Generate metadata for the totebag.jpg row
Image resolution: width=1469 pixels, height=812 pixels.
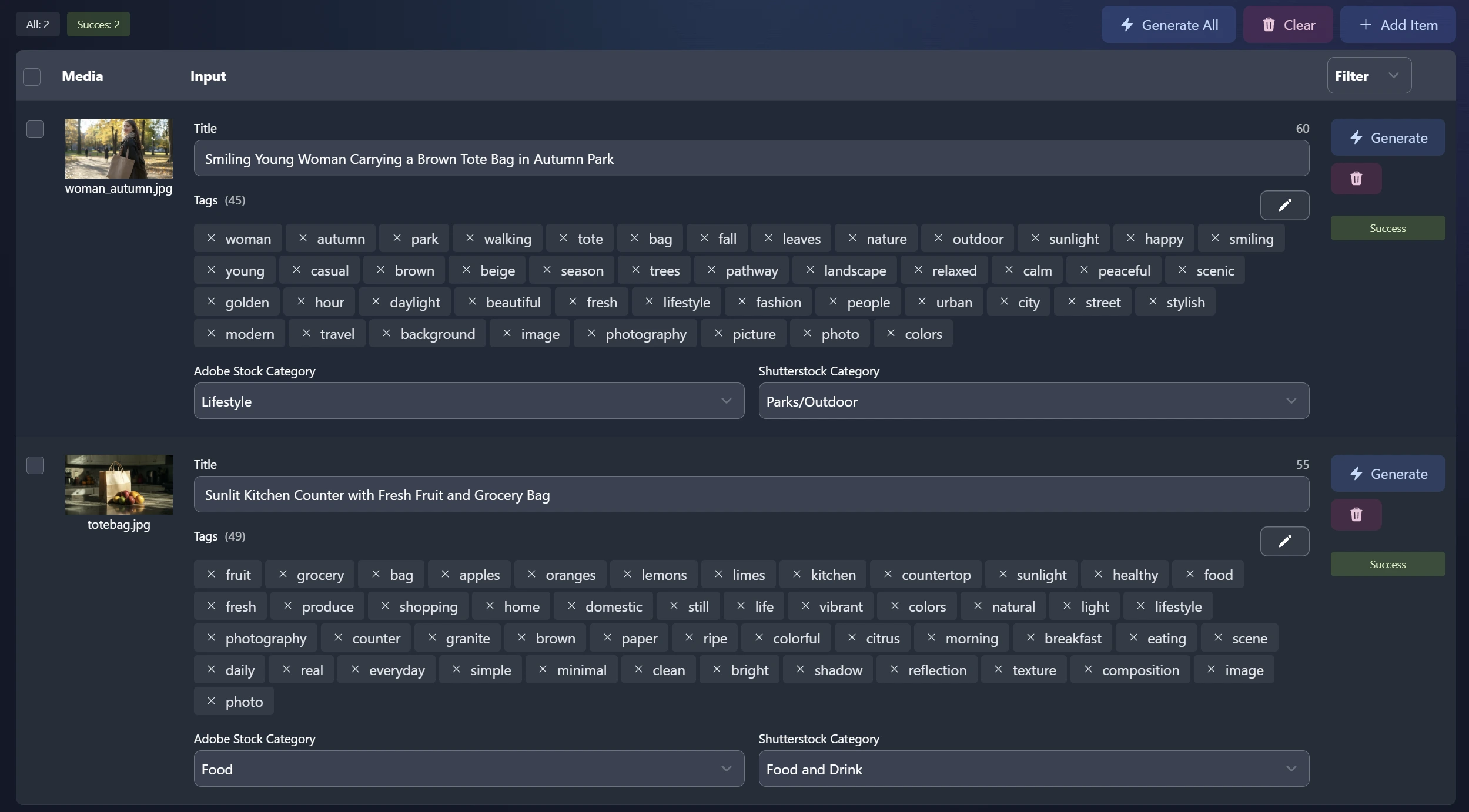tap(1387, 473)
